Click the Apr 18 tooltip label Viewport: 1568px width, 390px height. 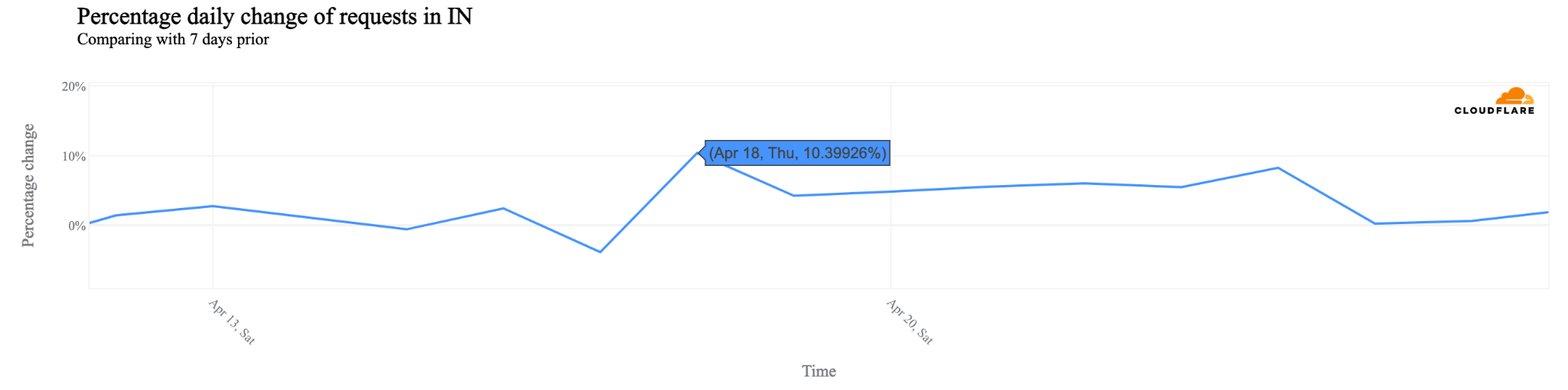point(797,153)
